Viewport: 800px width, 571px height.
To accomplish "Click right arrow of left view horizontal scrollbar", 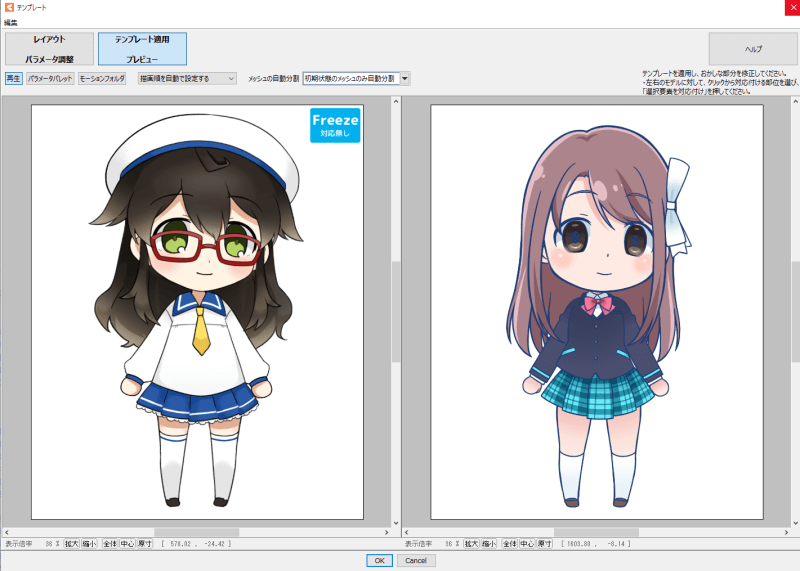I will pyautogui.click(x=387, y=532).
